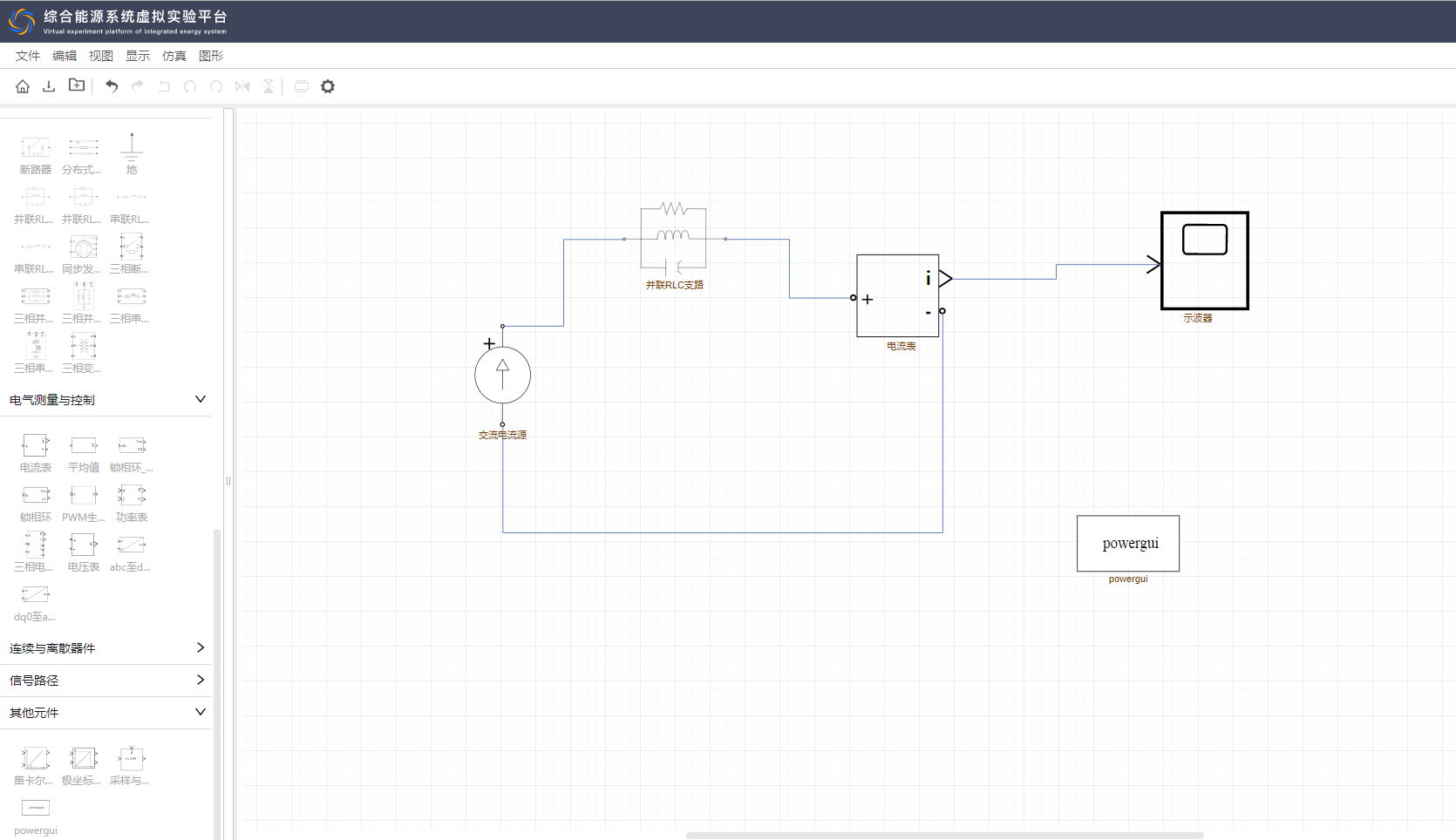Click the horizontal canvas scrollbar

[x=945, y=836]
